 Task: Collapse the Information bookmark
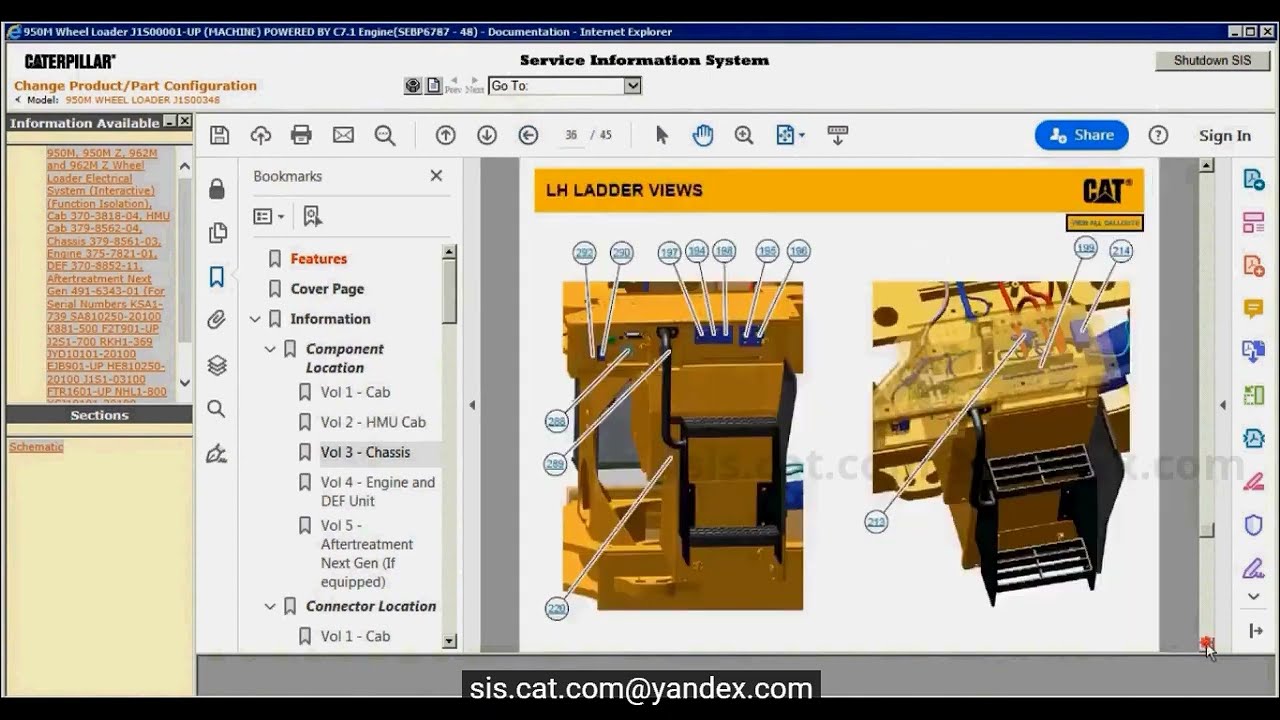tap(255, 319)
